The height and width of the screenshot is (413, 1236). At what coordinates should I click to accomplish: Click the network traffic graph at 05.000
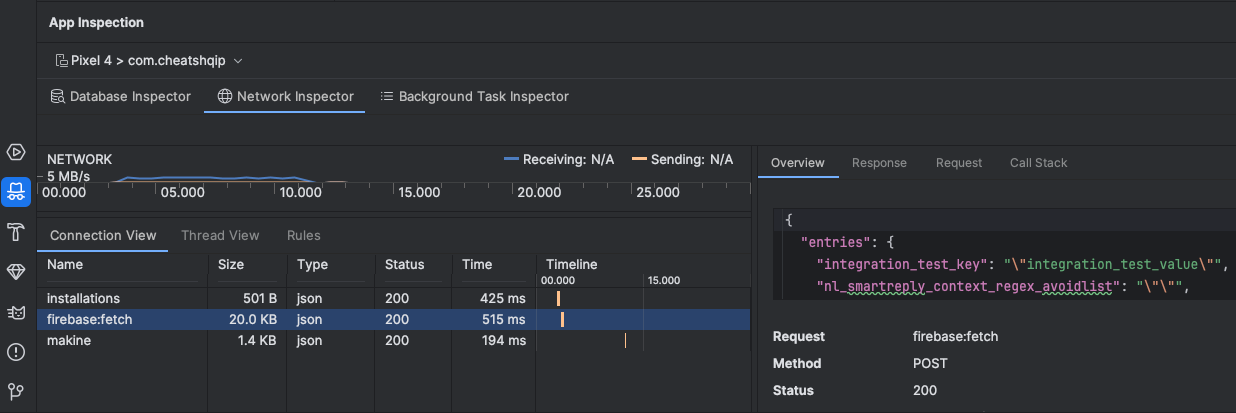coord(182,182)
